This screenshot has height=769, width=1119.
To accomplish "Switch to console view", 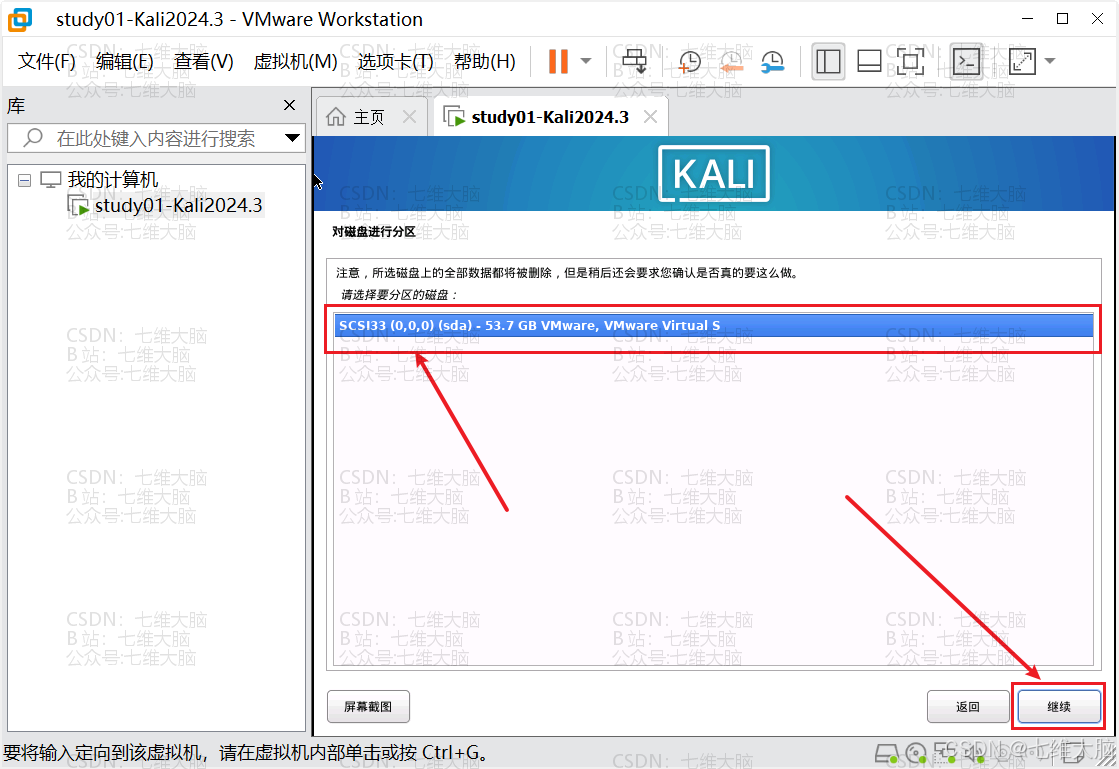I will coord(967,61).
